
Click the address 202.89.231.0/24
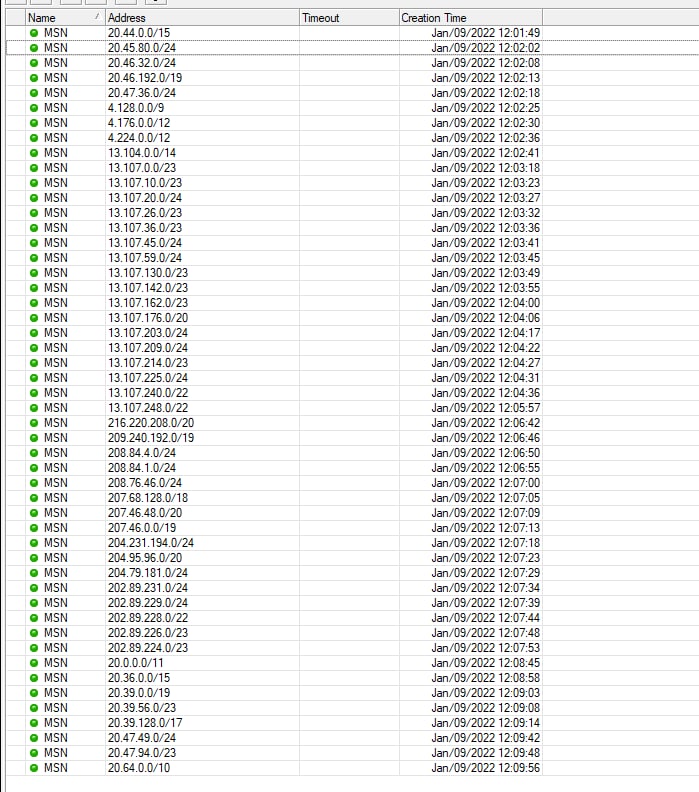click(148, 588)
